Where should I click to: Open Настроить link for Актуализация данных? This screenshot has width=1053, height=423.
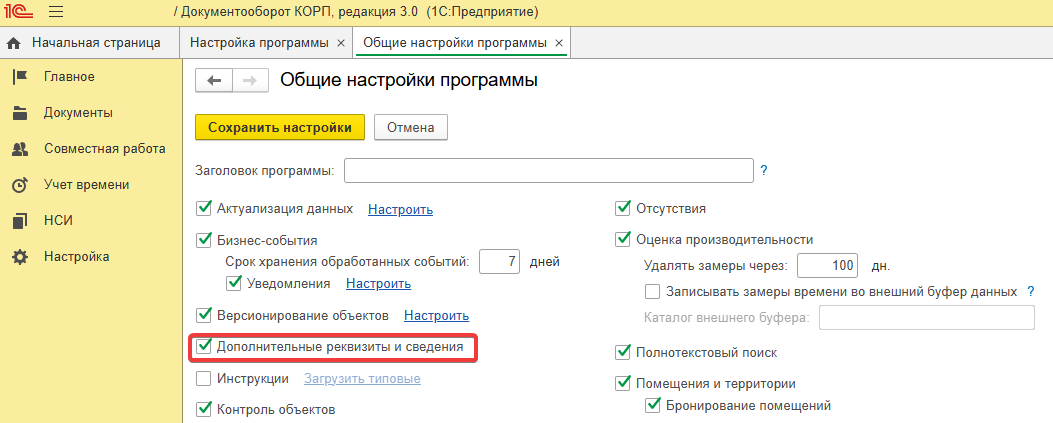coord(400,209)
